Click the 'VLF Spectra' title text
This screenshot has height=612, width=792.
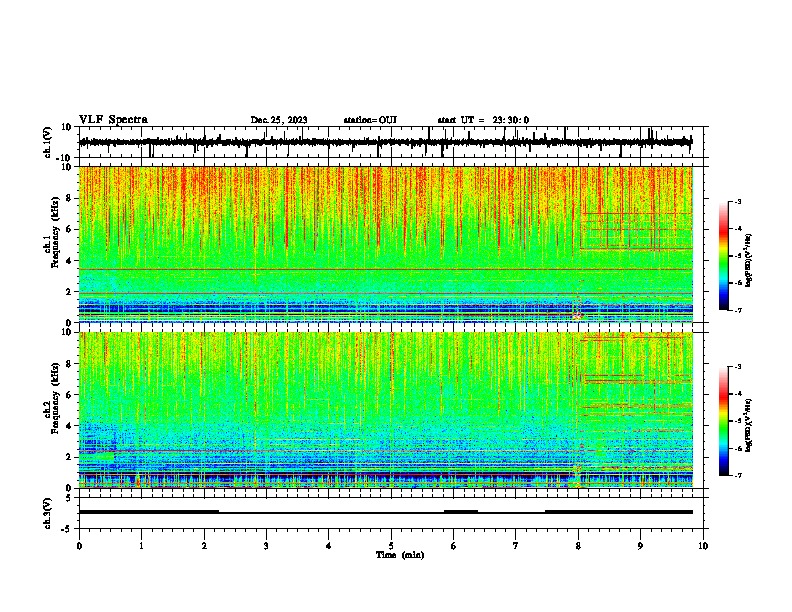click(113, 120)
